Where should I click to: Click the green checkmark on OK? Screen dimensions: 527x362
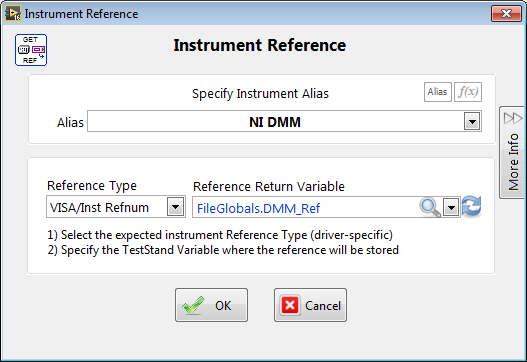pyautogui.click(x=193, y=305)
